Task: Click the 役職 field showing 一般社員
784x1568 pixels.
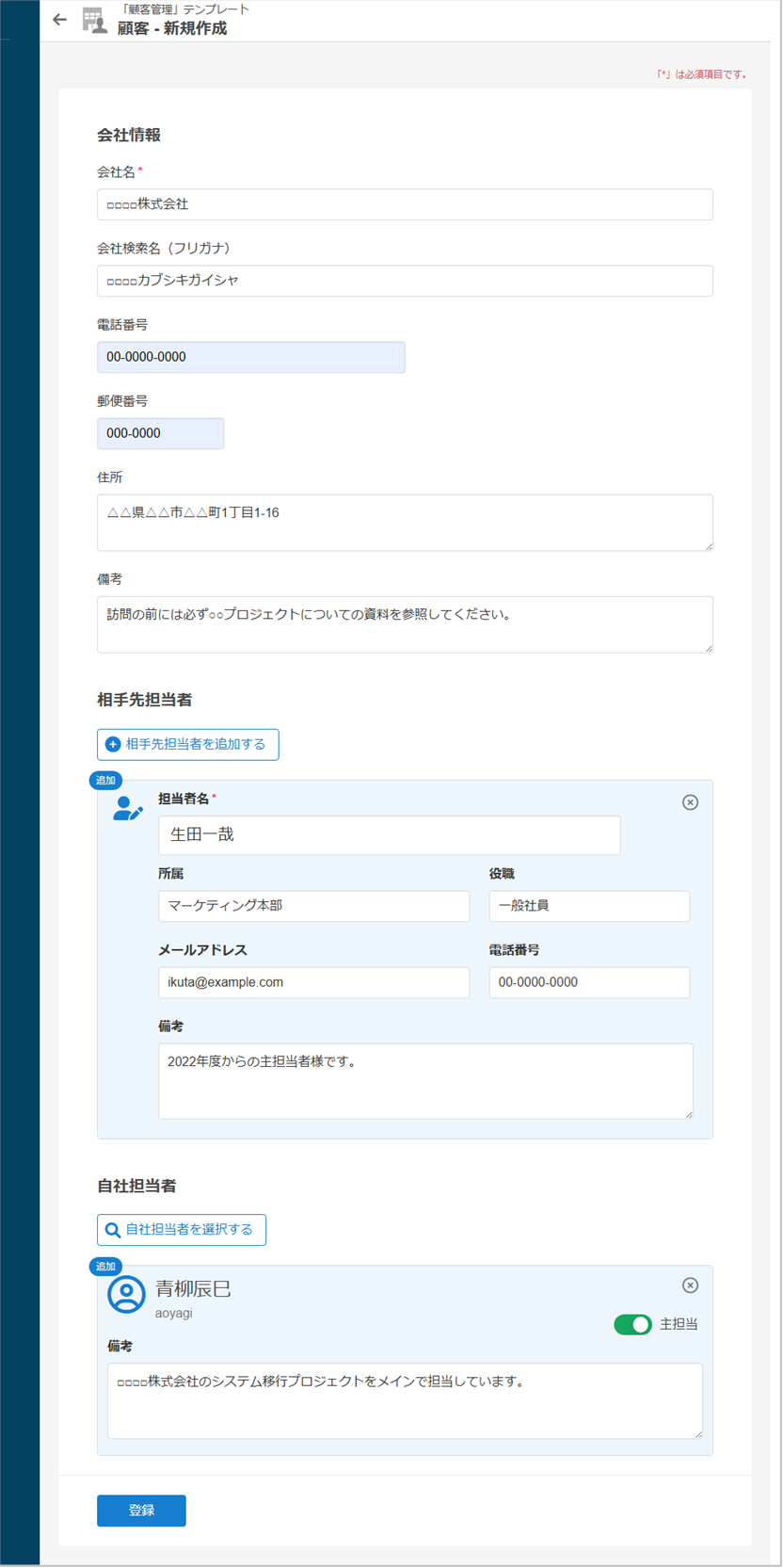Action: 589,906
